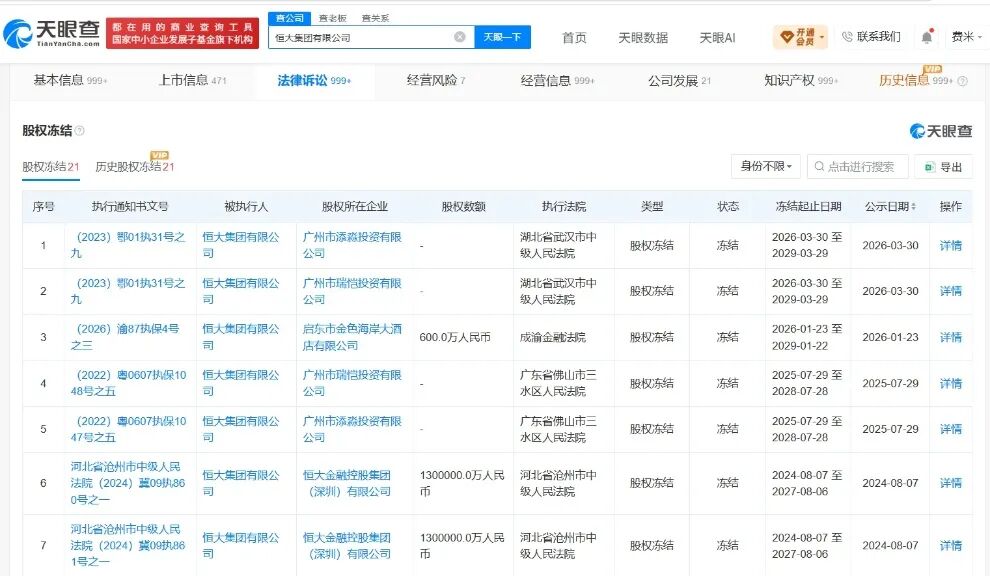Open 详情 for row 4

click(x=951, y=383)
